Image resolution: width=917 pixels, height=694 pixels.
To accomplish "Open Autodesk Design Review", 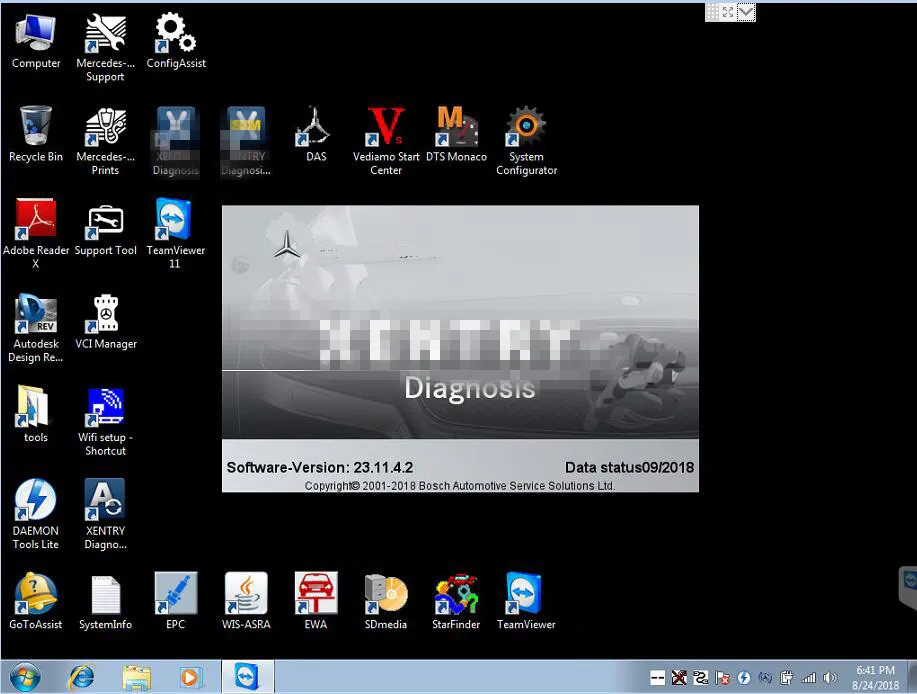I will click(36, 327).
